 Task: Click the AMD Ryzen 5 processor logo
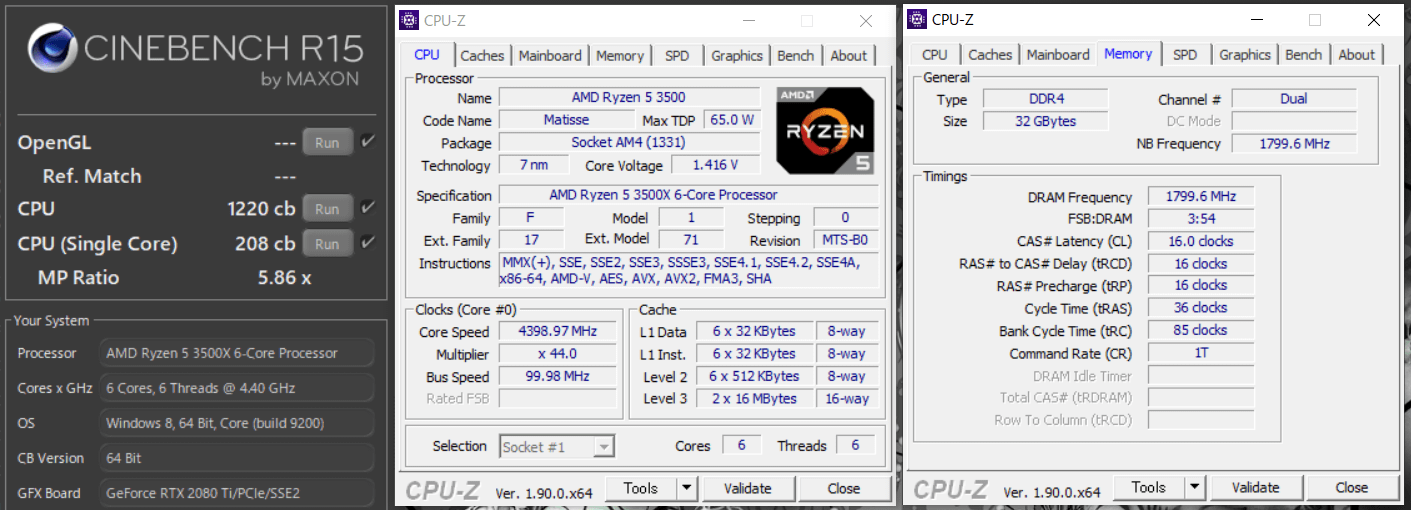click(x=826, y=129)
